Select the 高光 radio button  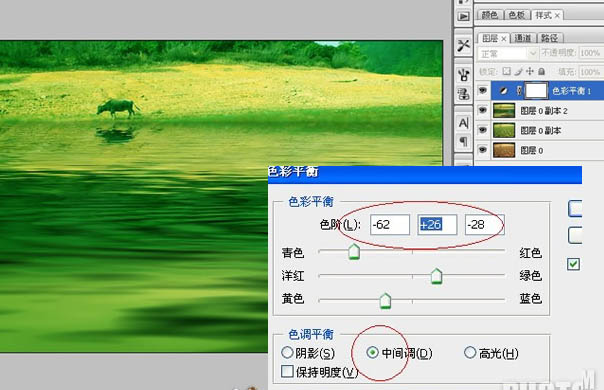(470, 352)
